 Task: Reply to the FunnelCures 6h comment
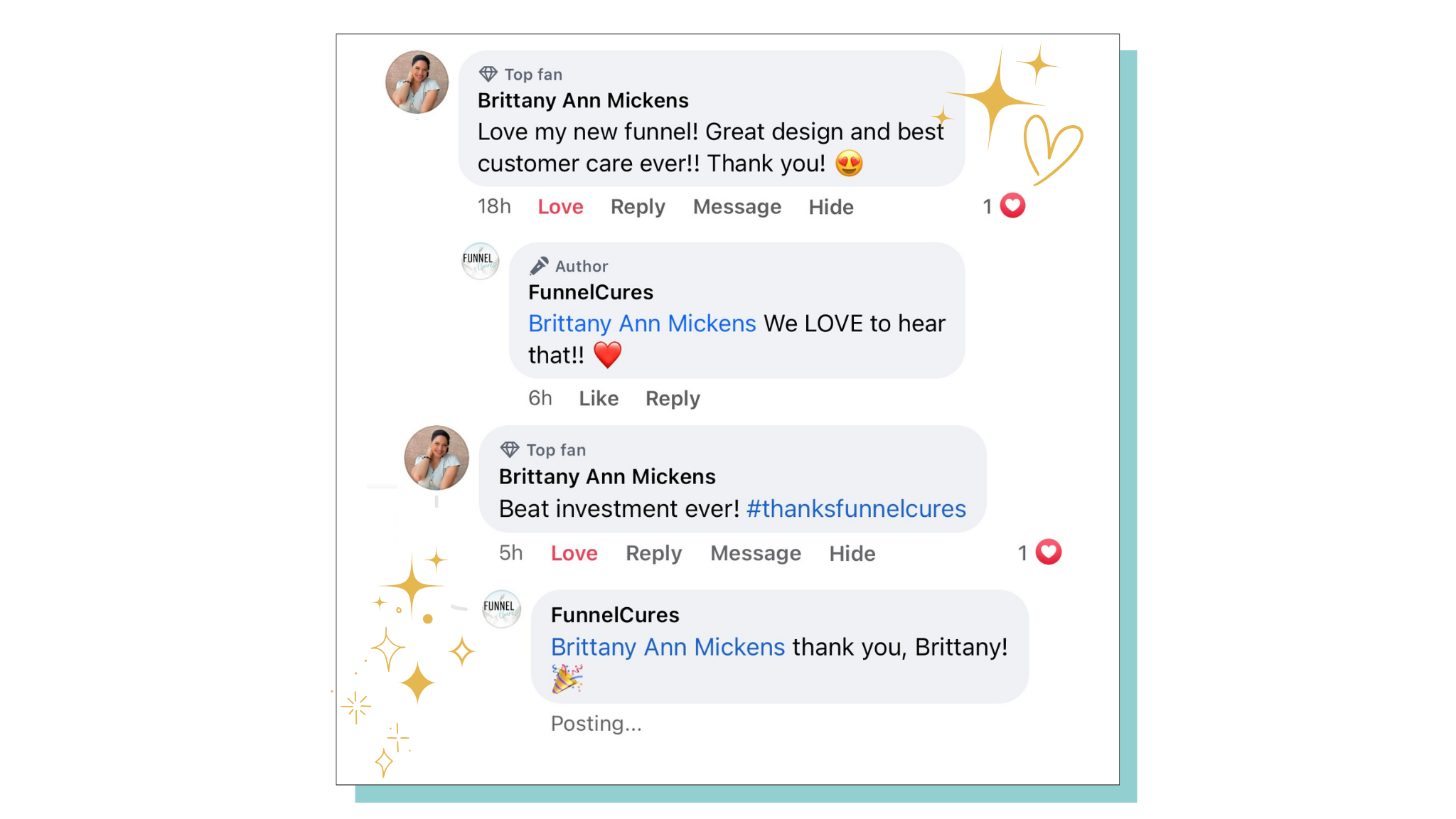673,399
